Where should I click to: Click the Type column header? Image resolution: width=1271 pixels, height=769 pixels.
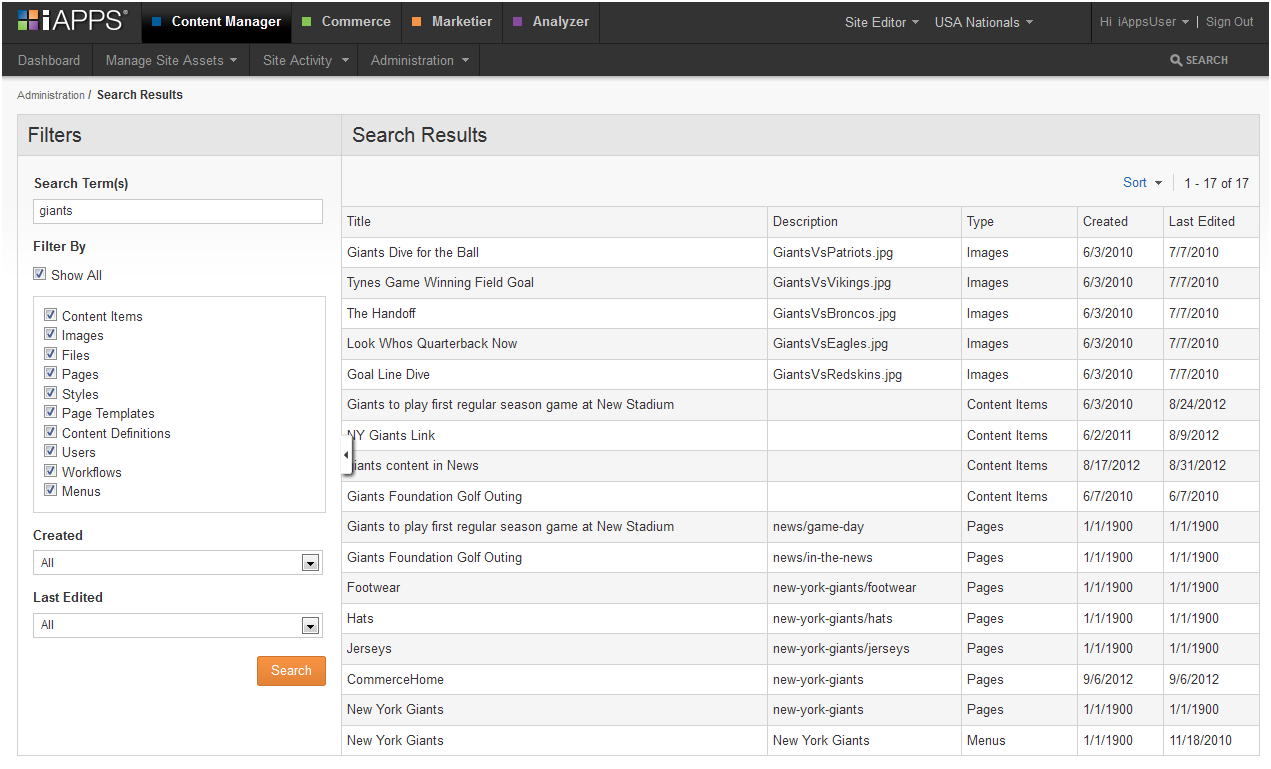point(1019,222)
